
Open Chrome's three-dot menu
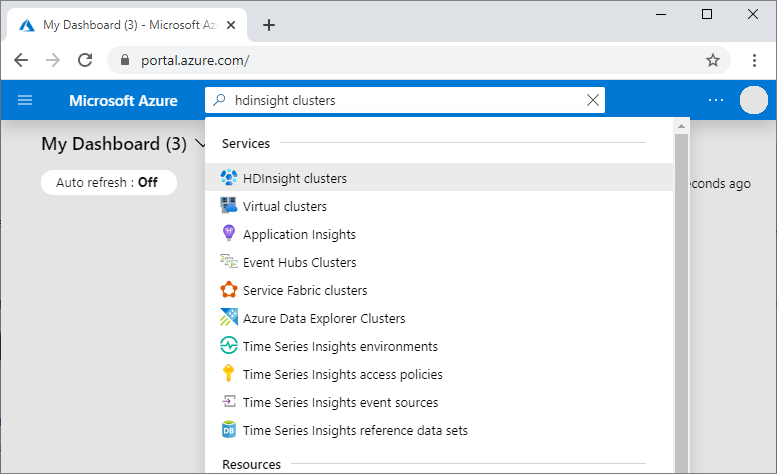pos(755,60)
